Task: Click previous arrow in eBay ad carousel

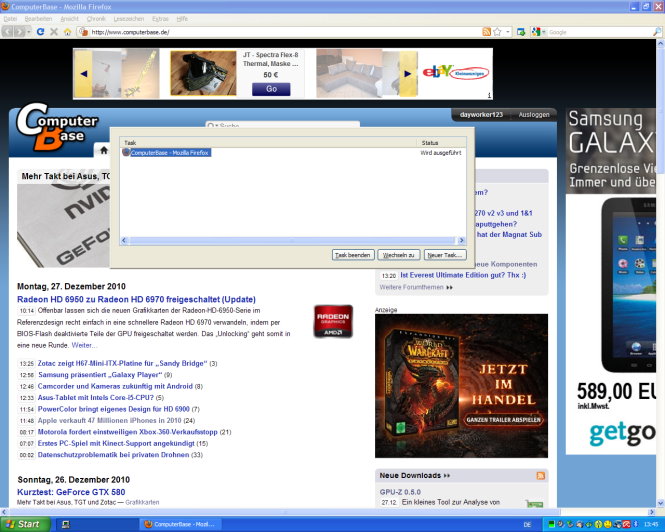Action: (84, 74)
